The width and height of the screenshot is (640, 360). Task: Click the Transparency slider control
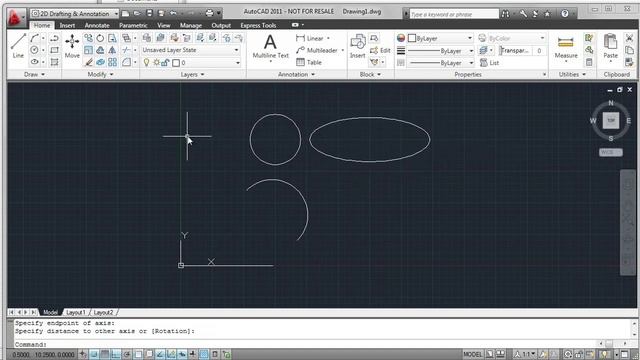515,50
